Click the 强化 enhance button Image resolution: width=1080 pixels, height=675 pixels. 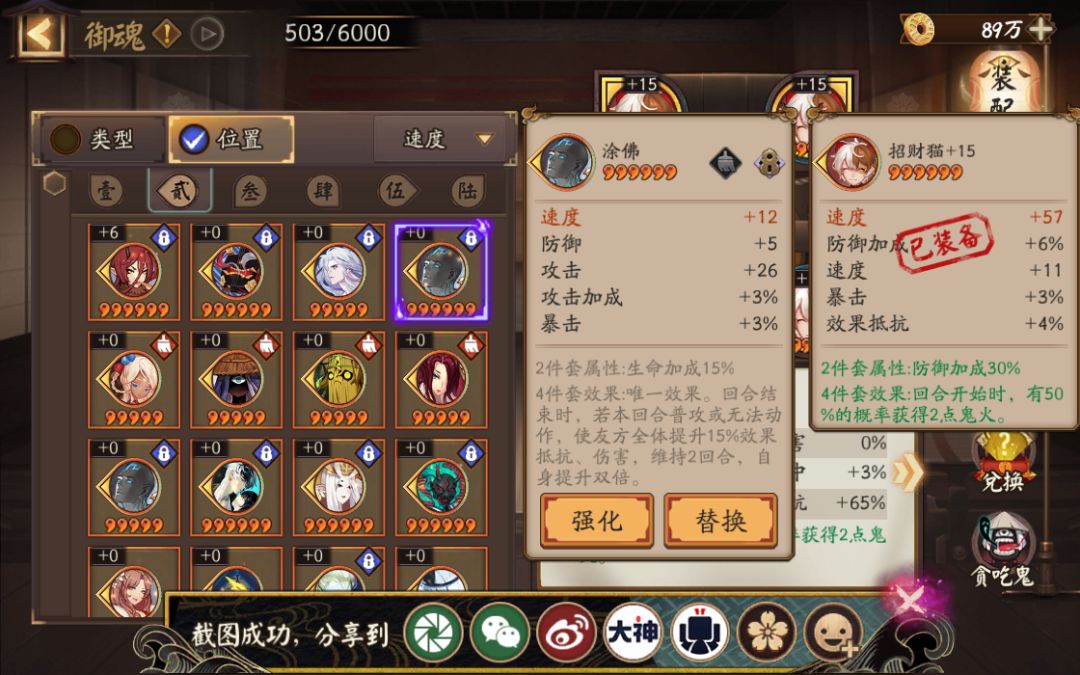[x=596, y=521]
